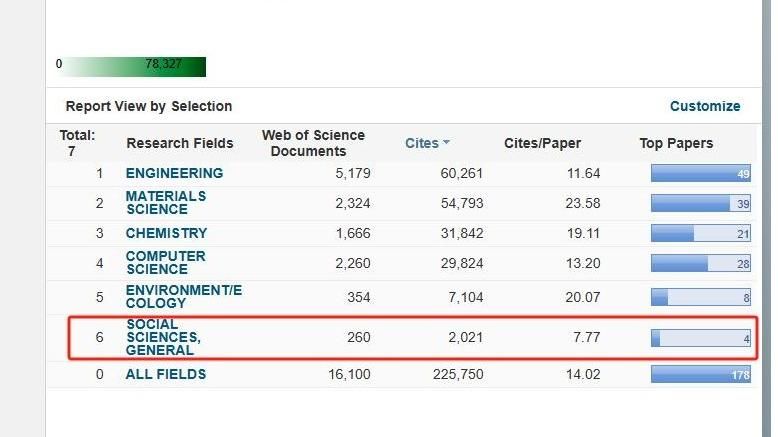Screen dimensions: 778x437
Task: Click the Top Papers column header
Action: point(676,143)
